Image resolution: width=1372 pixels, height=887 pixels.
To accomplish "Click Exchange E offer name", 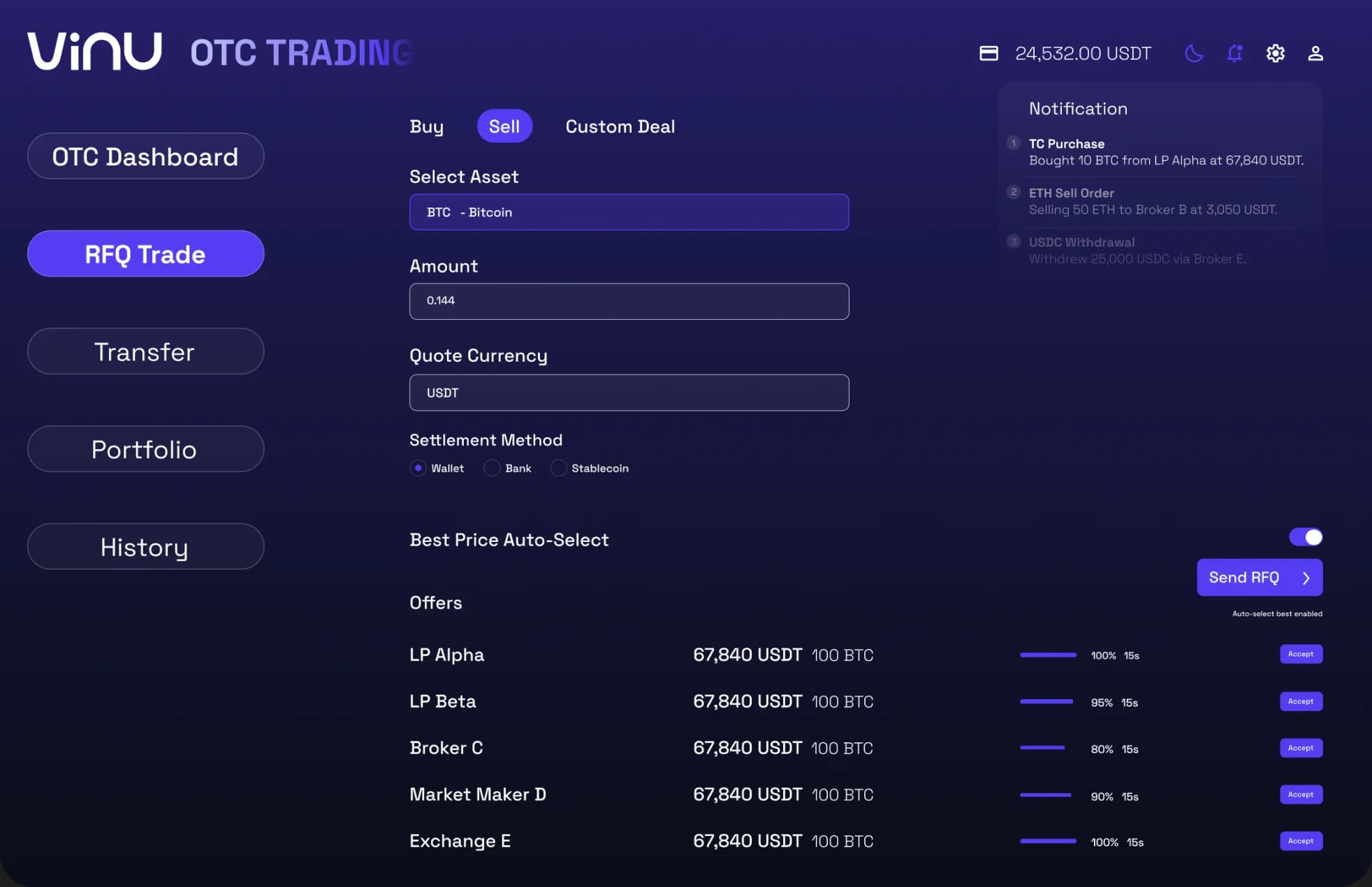I will 460,841.
